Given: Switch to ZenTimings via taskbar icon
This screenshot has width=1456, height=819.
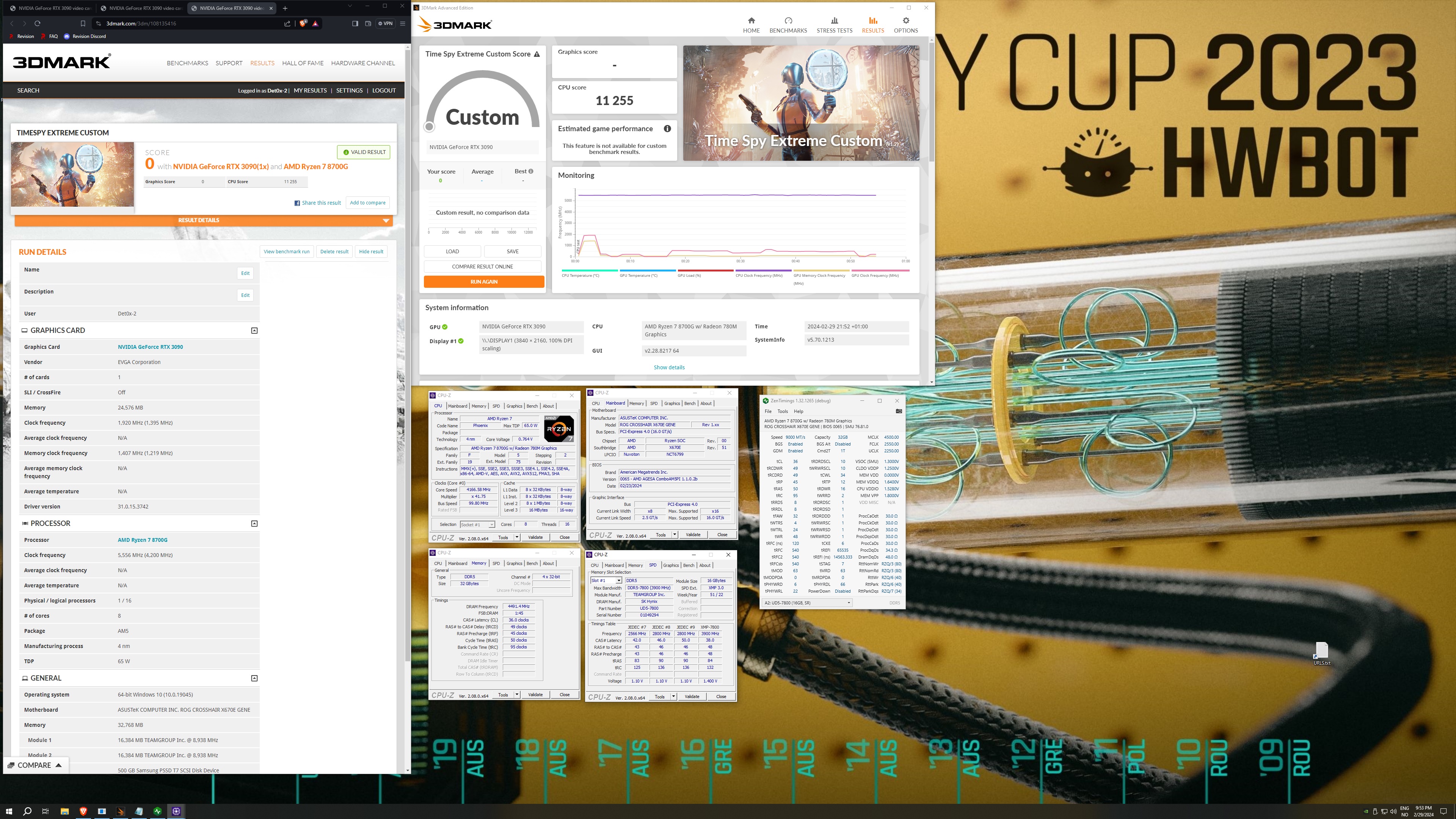Looking at the screenshot, I should click(x=158, y=811).
